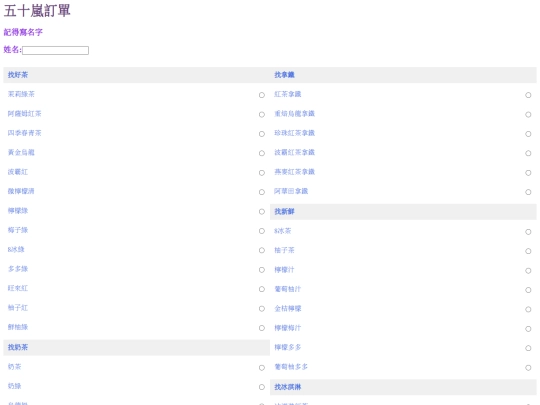This screenshot has width=540, height=405.
Task: Click the 重焙烏龍拿鐵 item label
Action: click(x=294, y=113)
